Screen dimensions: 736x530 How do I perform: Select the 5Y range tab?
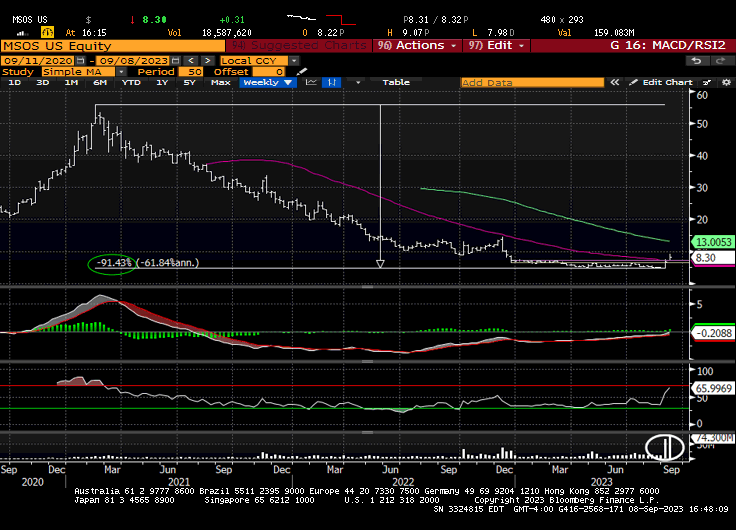[190, 82]
